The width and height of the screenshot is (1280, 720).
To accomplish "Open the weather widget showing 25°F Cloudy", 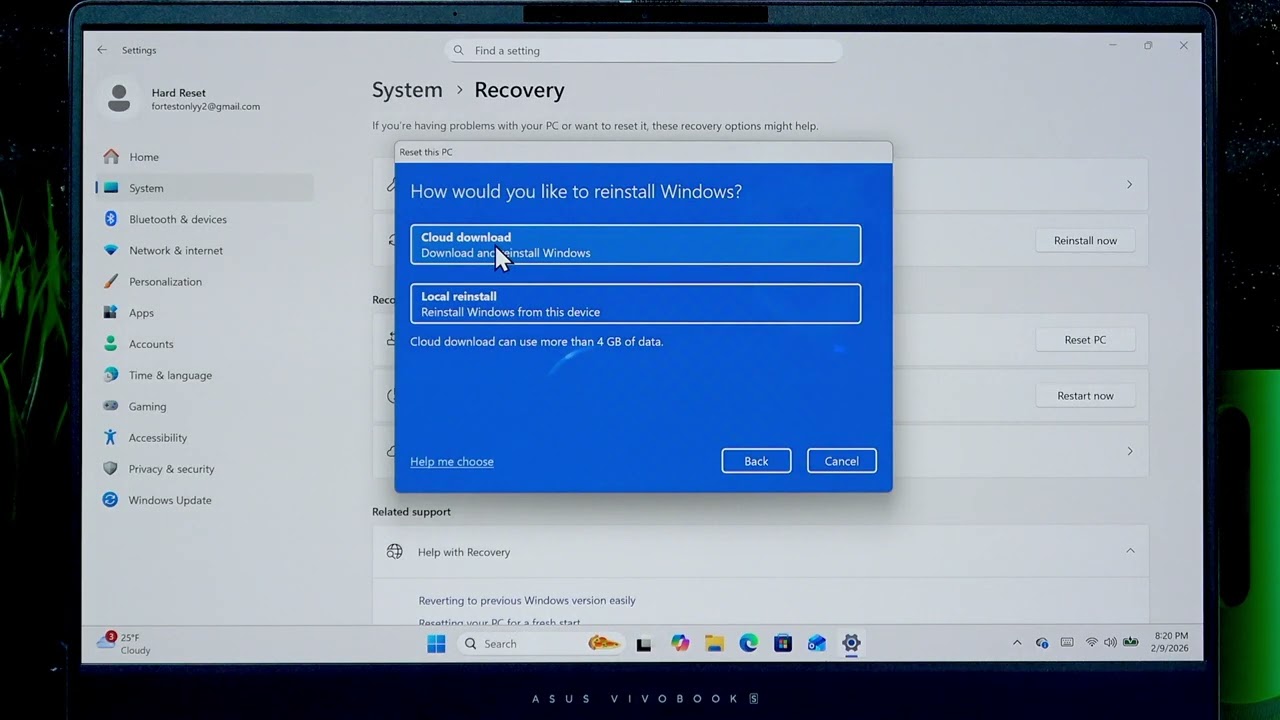I will (124, 643).
